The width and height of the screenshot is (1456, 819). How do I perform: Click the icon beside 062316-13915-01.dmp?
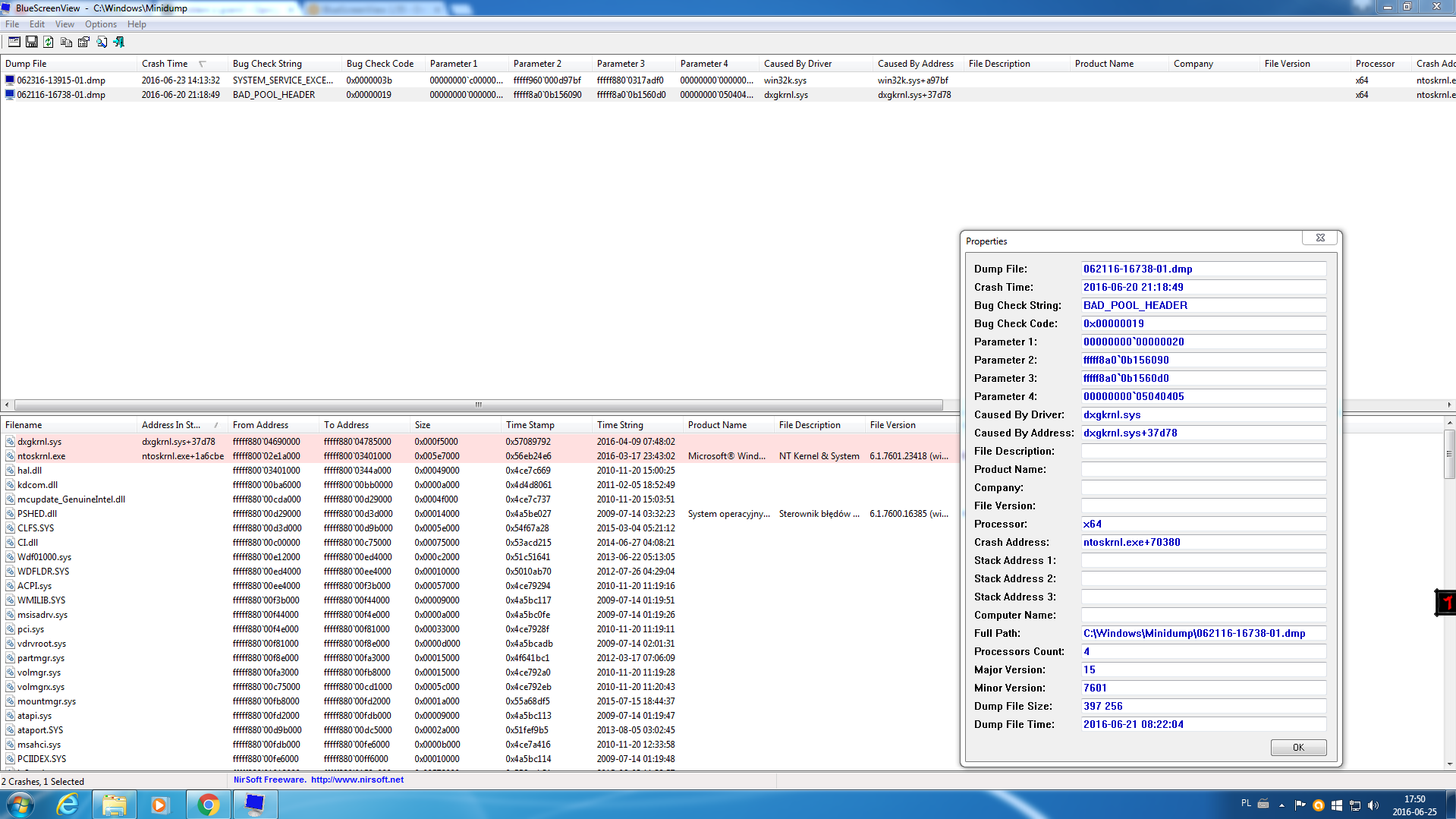click(x=10, y=80)
